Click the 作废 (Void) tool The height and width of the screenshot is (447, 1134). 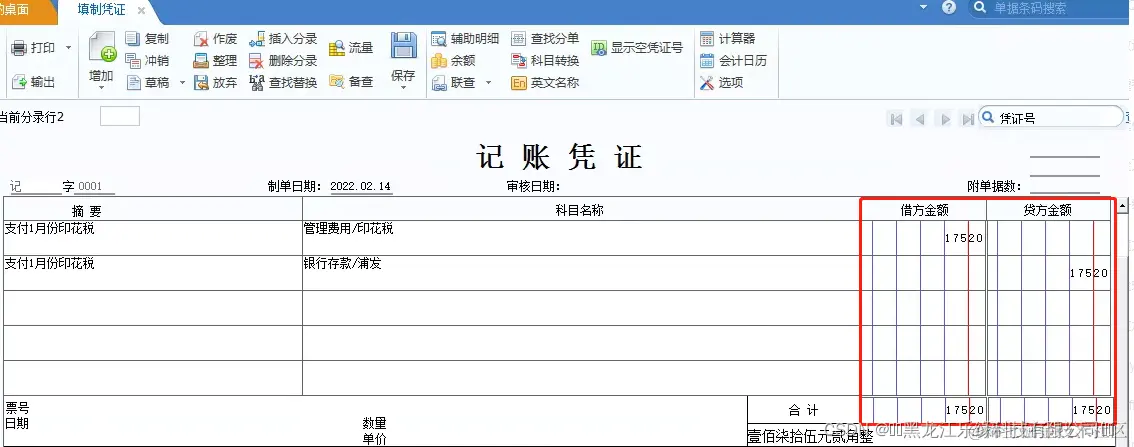[216, 39]
